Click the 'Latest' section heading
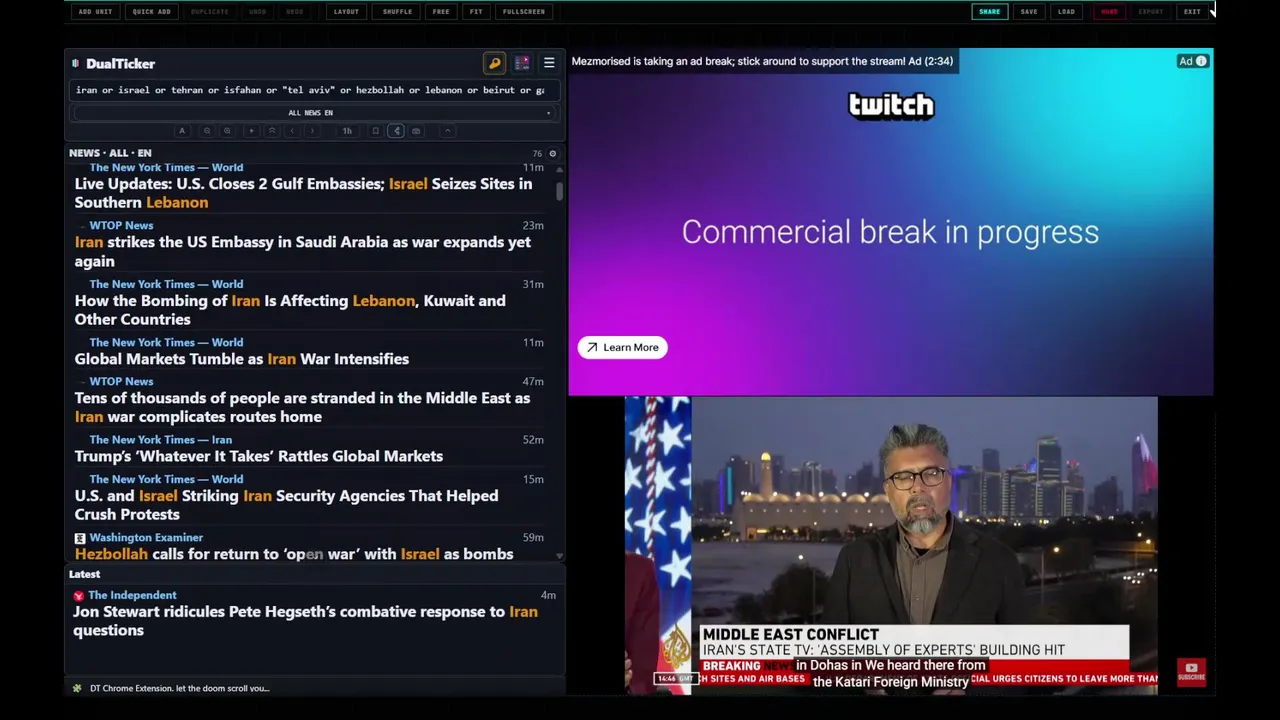 (84, 574)
